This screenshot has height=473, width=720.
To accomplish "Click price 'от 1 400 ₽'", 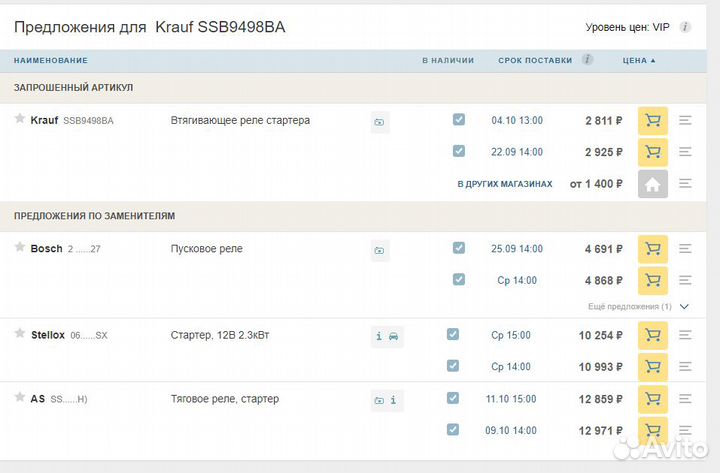I will coord(596,184).
